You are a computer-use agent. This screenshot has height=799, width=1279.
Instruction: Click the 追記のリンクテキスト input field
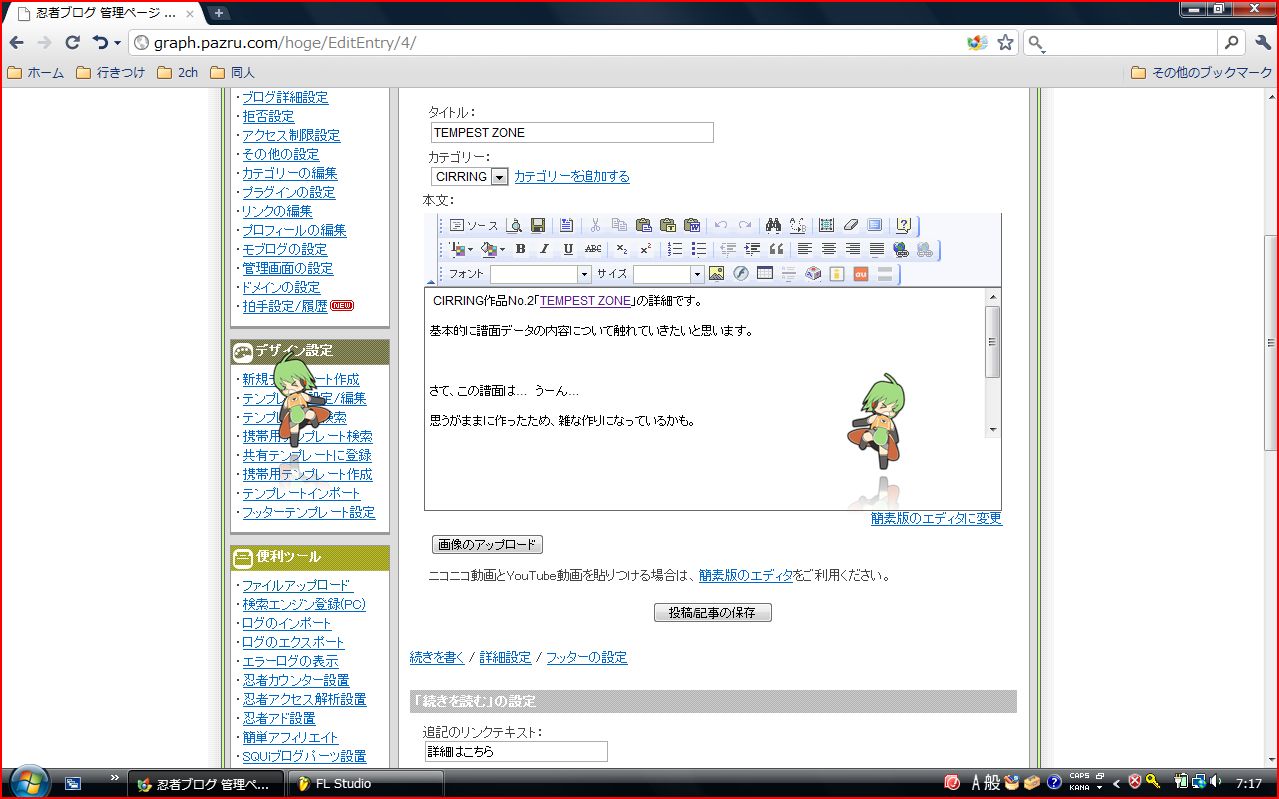(516, 751)
